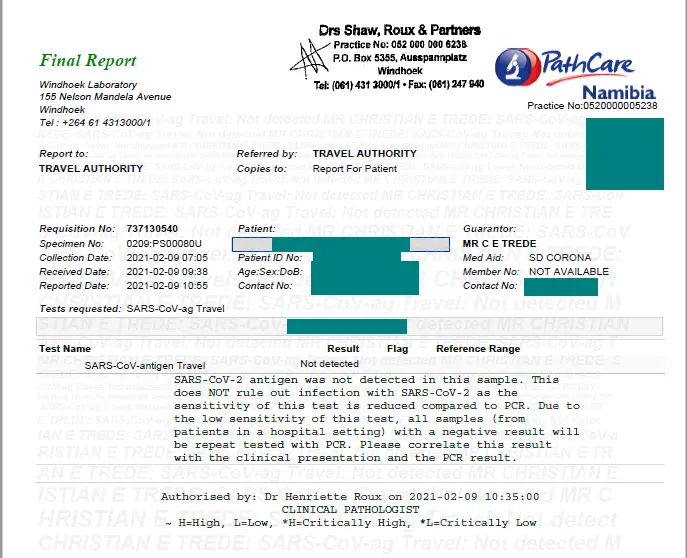Click the 'Result' column header

point(343,349)
